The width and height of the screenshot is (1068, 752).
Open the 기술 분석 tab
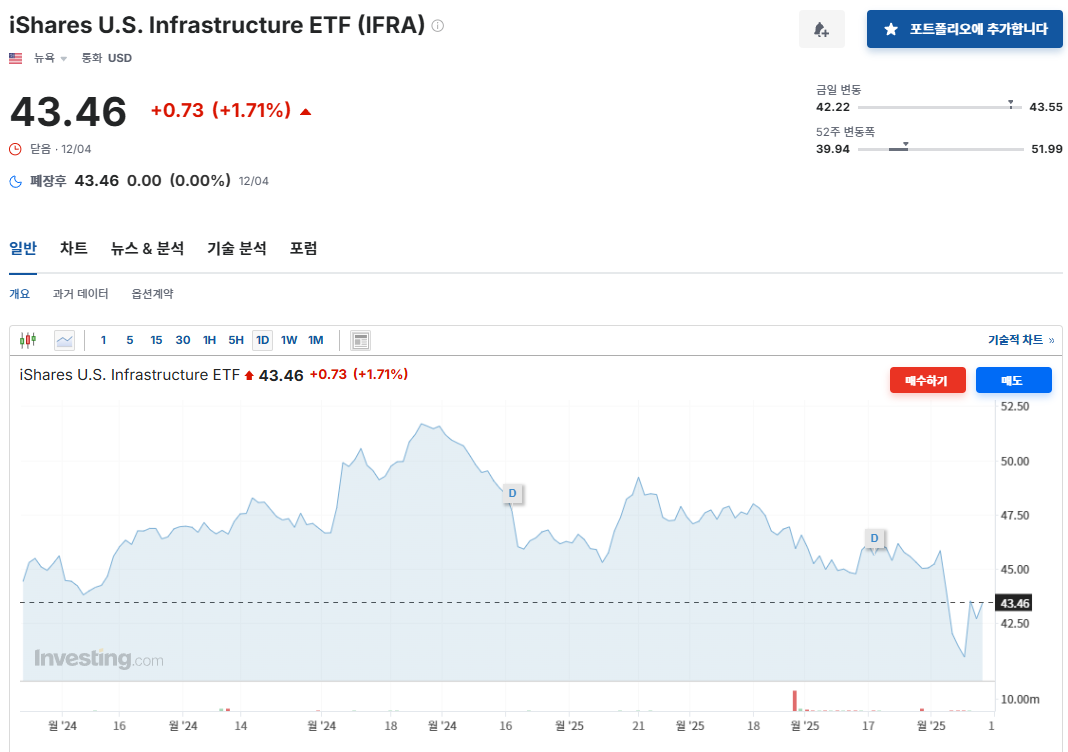point(236,249)
